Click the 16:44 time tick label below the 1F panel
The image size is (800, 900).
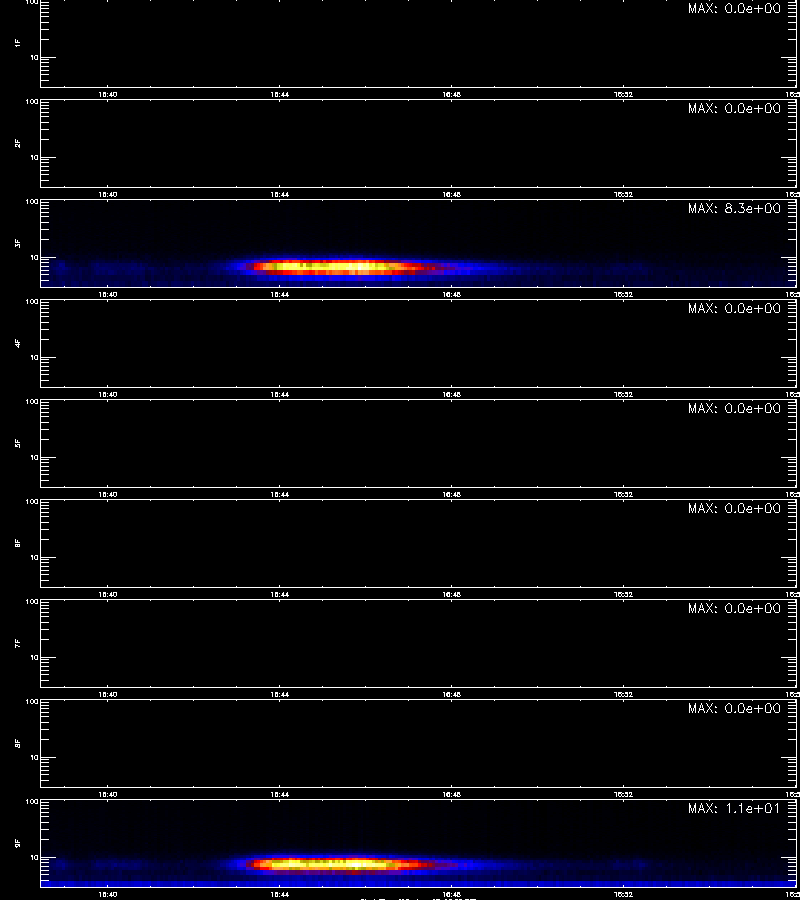pyautogui.click(x=279, y=95)
